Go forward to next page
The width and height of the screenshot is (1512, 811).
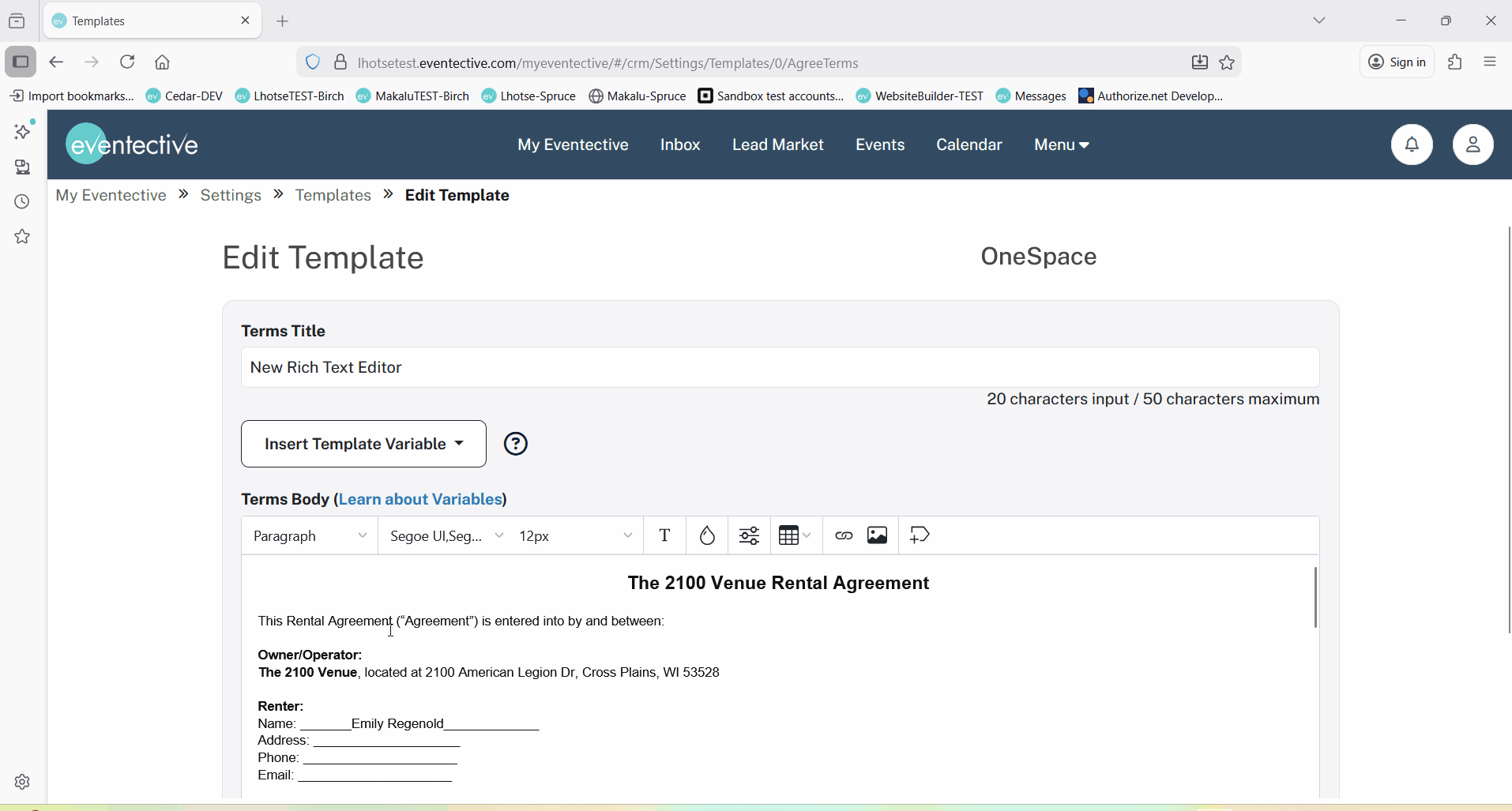(x=92, y=62)
